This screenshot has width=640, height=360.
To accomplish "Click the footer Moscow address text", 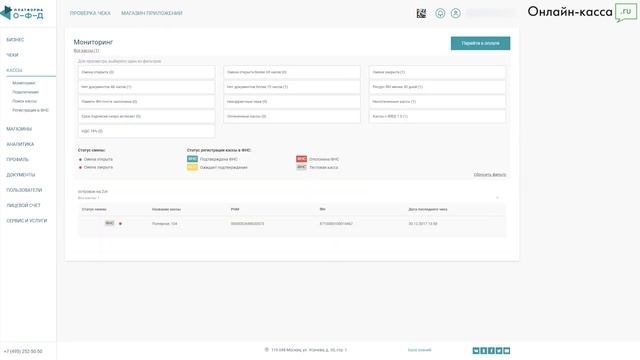I will tap(309, 350).
